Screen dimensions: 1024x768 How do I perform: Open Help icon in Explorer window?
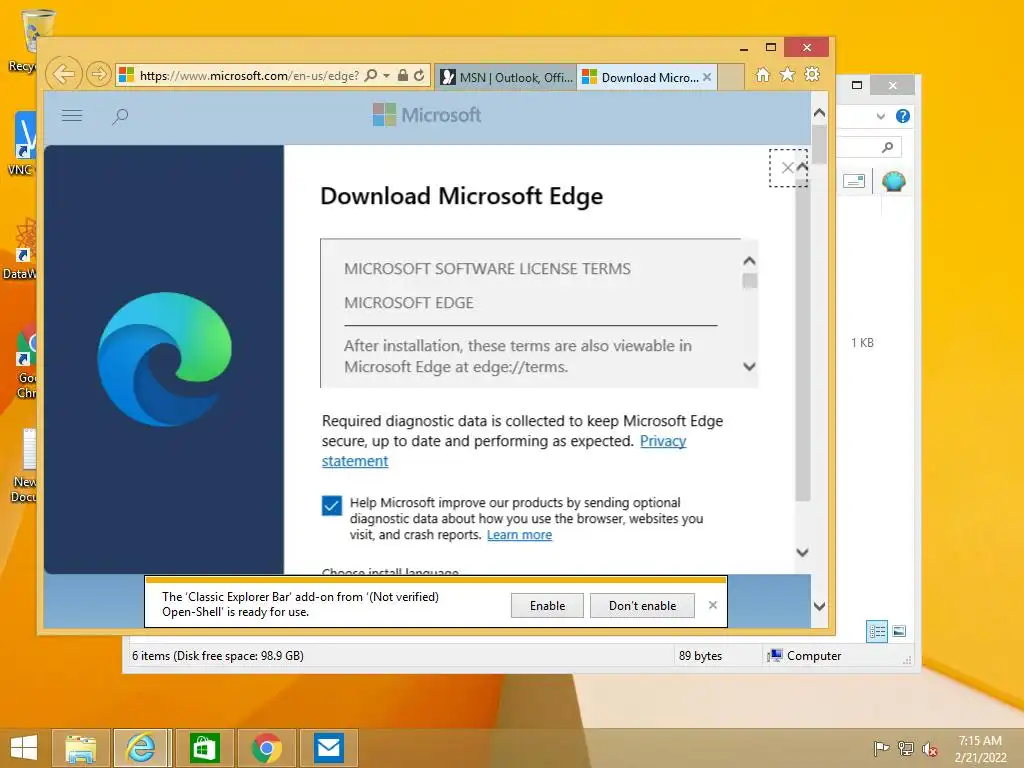903,116
